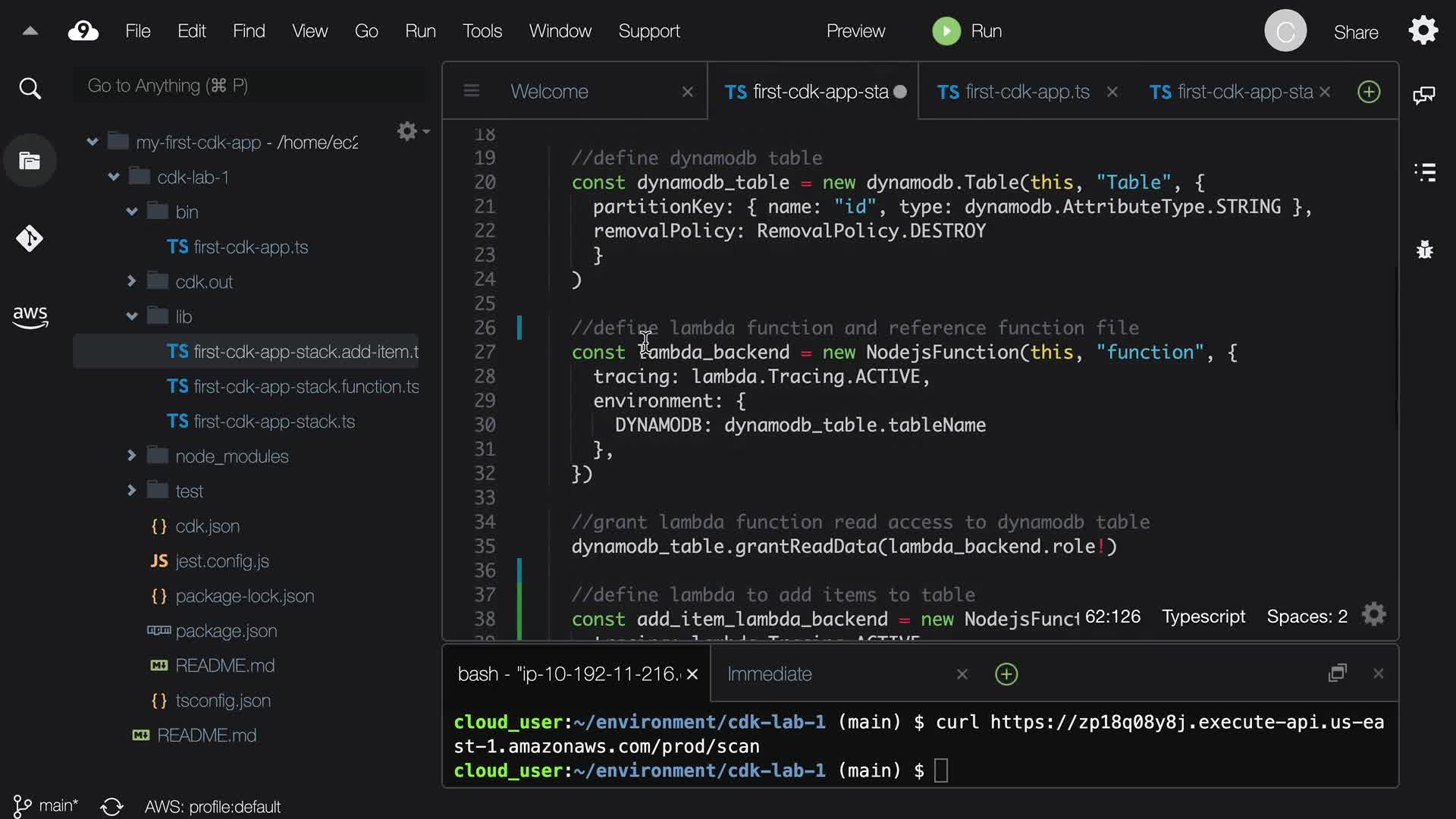Open the search panel magnifier icon
This screenshot has height=819, width=1456.
[x=30, y=89]
